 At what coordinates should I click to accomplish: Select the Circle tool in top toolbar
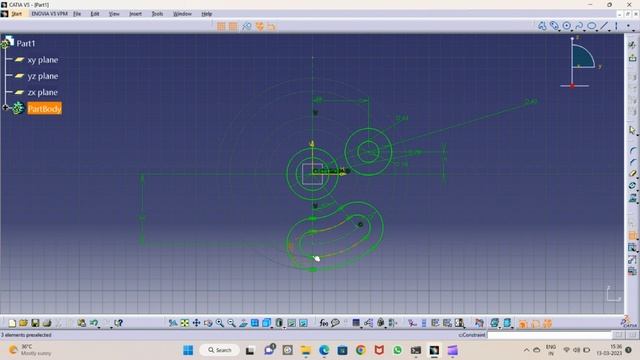point(567,26)
